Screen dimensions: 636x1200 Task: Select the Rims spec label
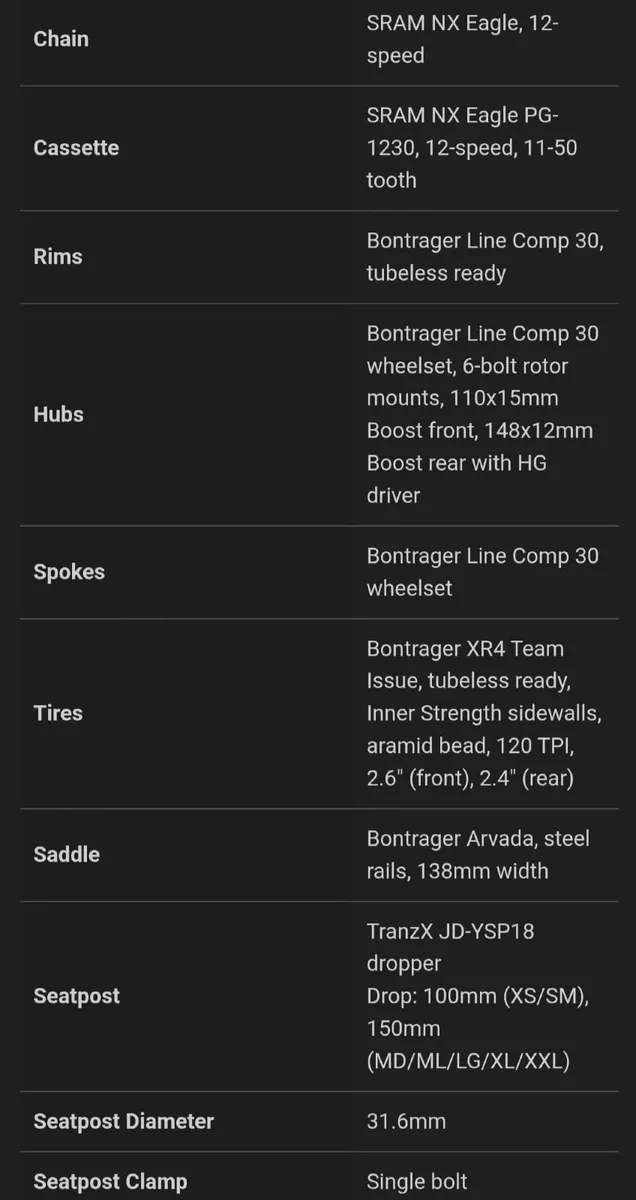click(58, 256)
